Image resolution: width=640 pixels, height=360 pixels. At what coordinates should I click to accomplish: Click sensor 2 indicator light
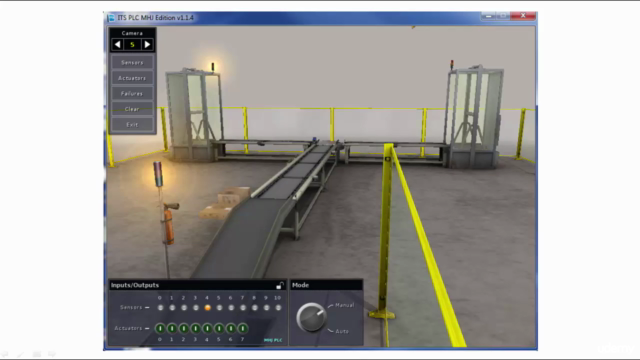tap(184, 308)
